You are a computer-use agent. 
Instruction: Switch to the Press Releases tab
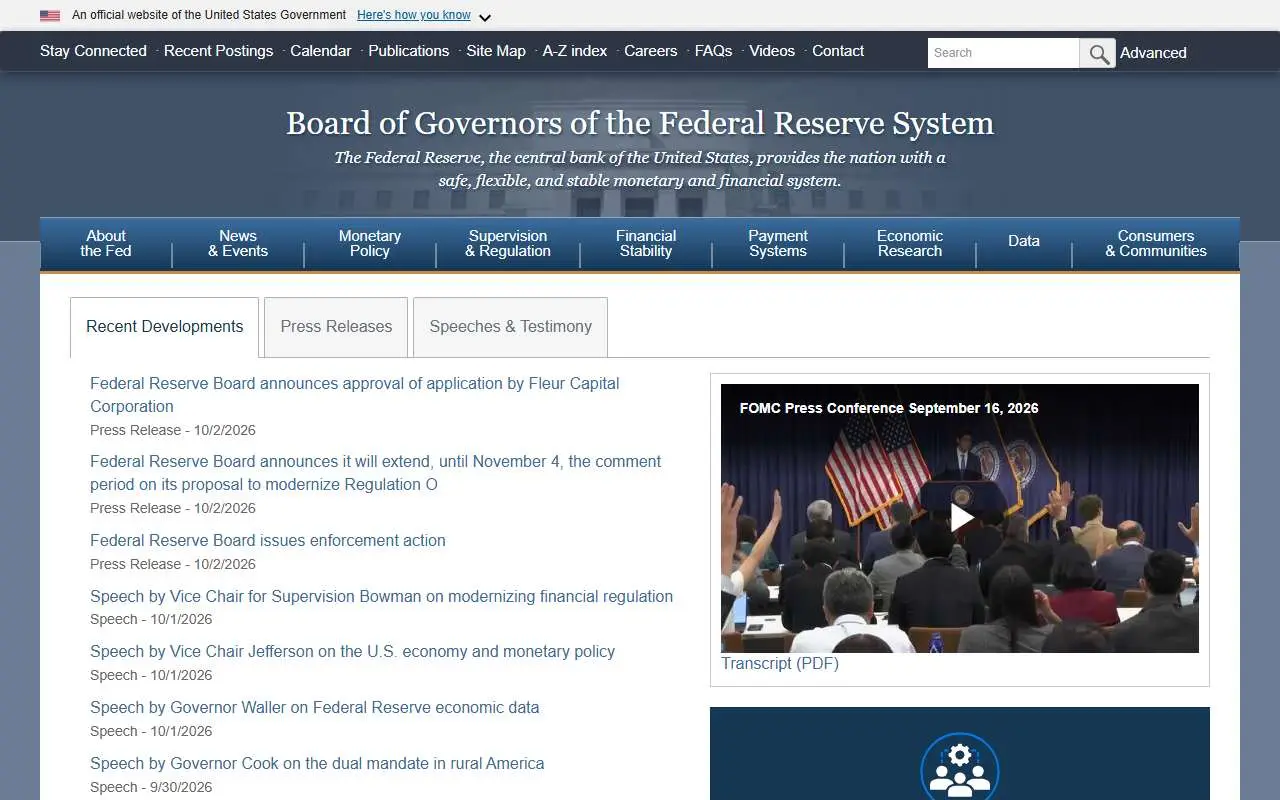[336, 327]
